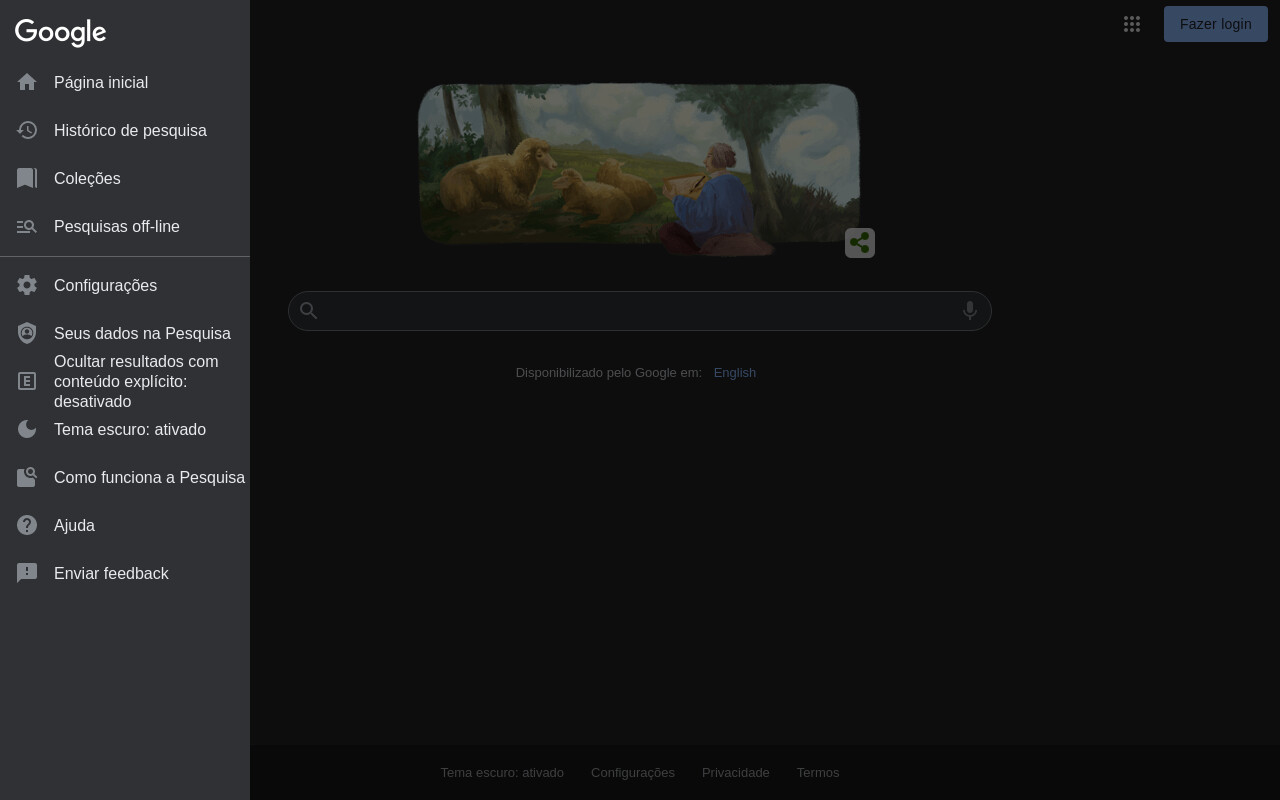Go to Coleções
Screen dimensions: 1280x800
[x=125, y=178]
